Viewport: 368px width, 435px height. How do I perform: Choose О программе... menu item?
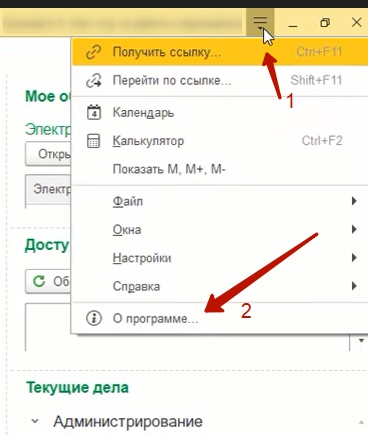(220, 318)
